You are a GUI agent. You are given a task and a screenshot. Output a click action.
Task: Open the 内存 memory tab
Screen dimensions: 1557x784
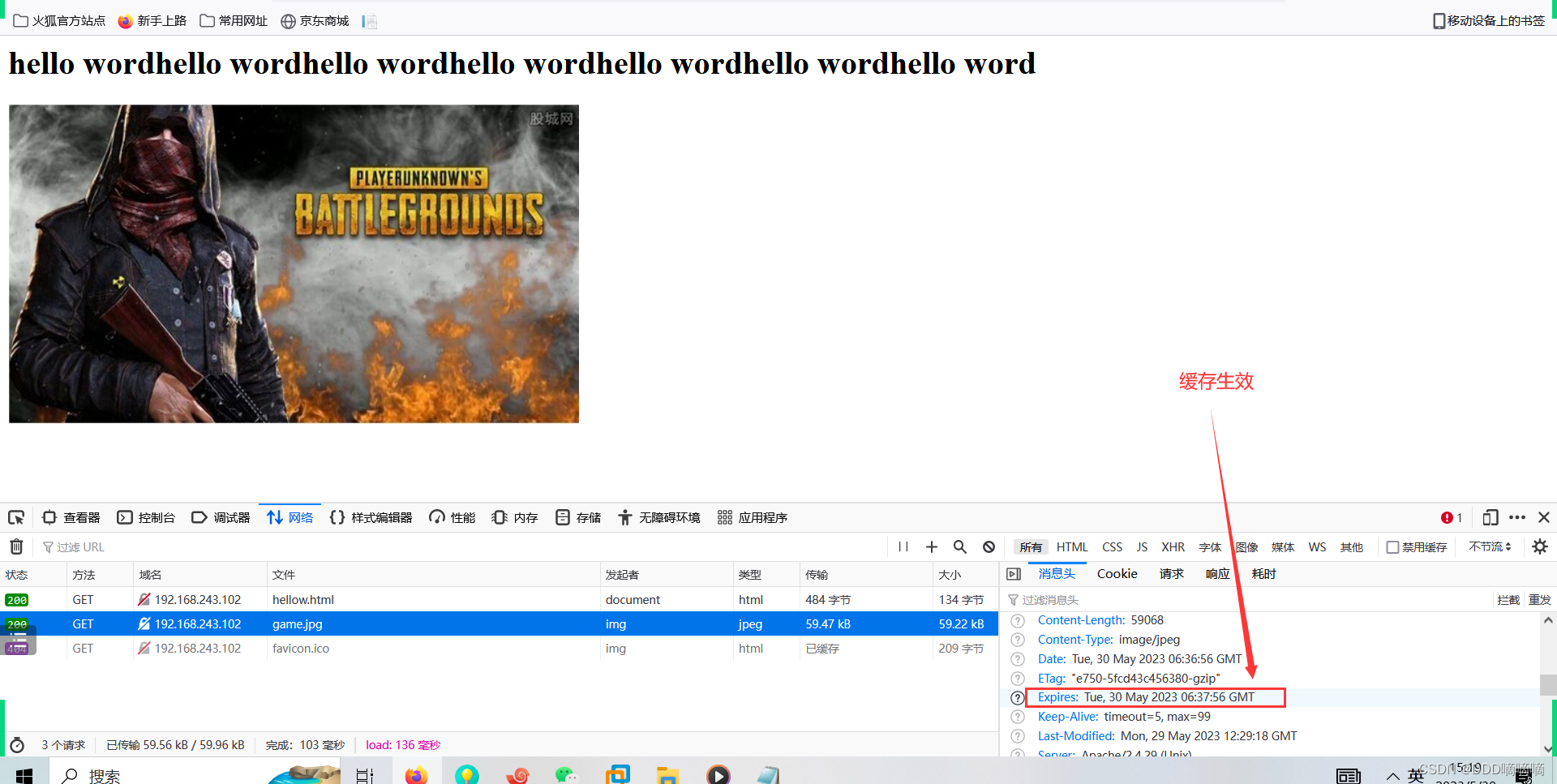[x=515, y=517]
